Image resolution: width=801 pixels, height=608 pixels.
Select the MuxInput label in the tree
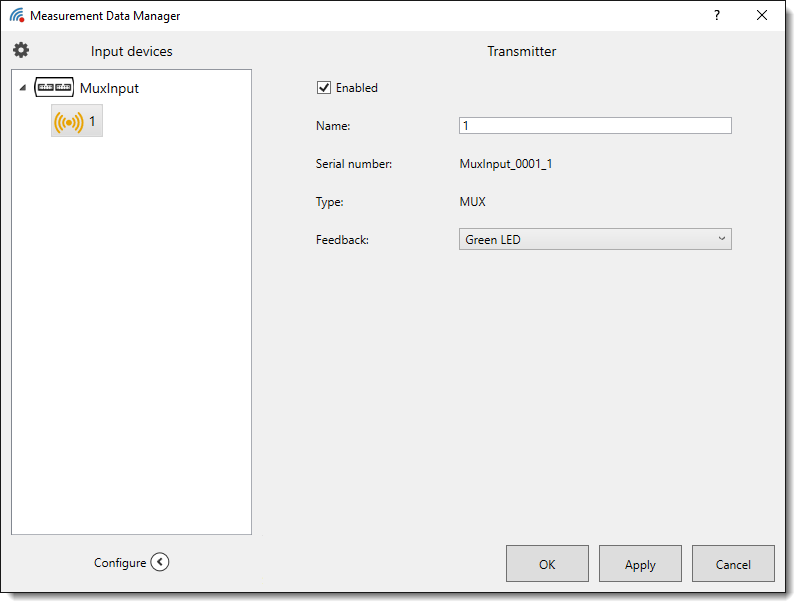coord(109,88)
